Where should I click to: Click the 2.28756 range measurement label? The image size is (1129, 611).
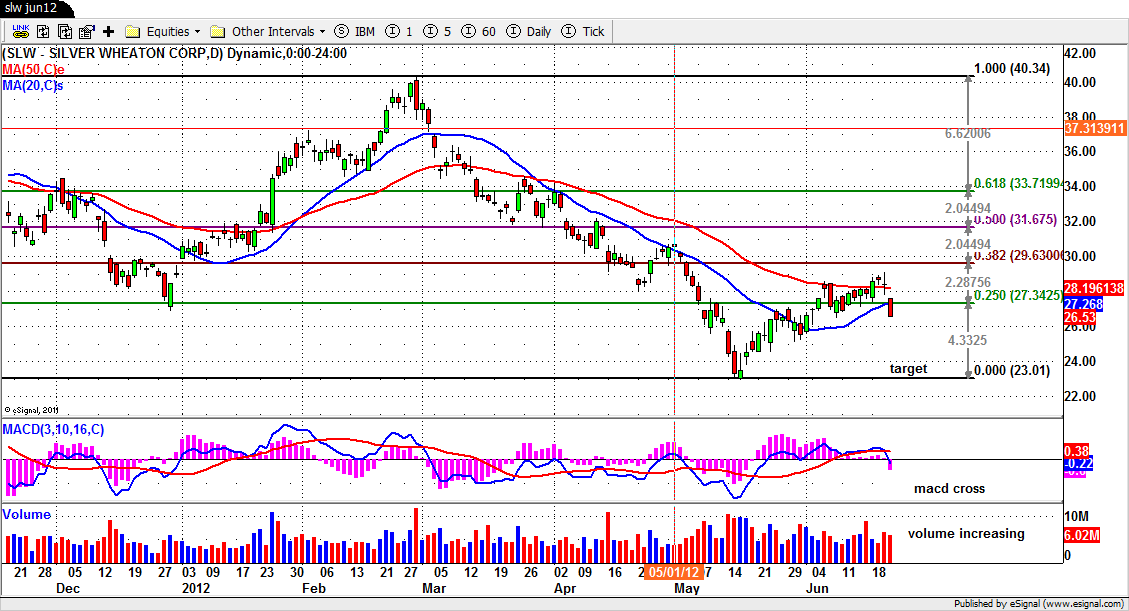(x=968, y=282)
